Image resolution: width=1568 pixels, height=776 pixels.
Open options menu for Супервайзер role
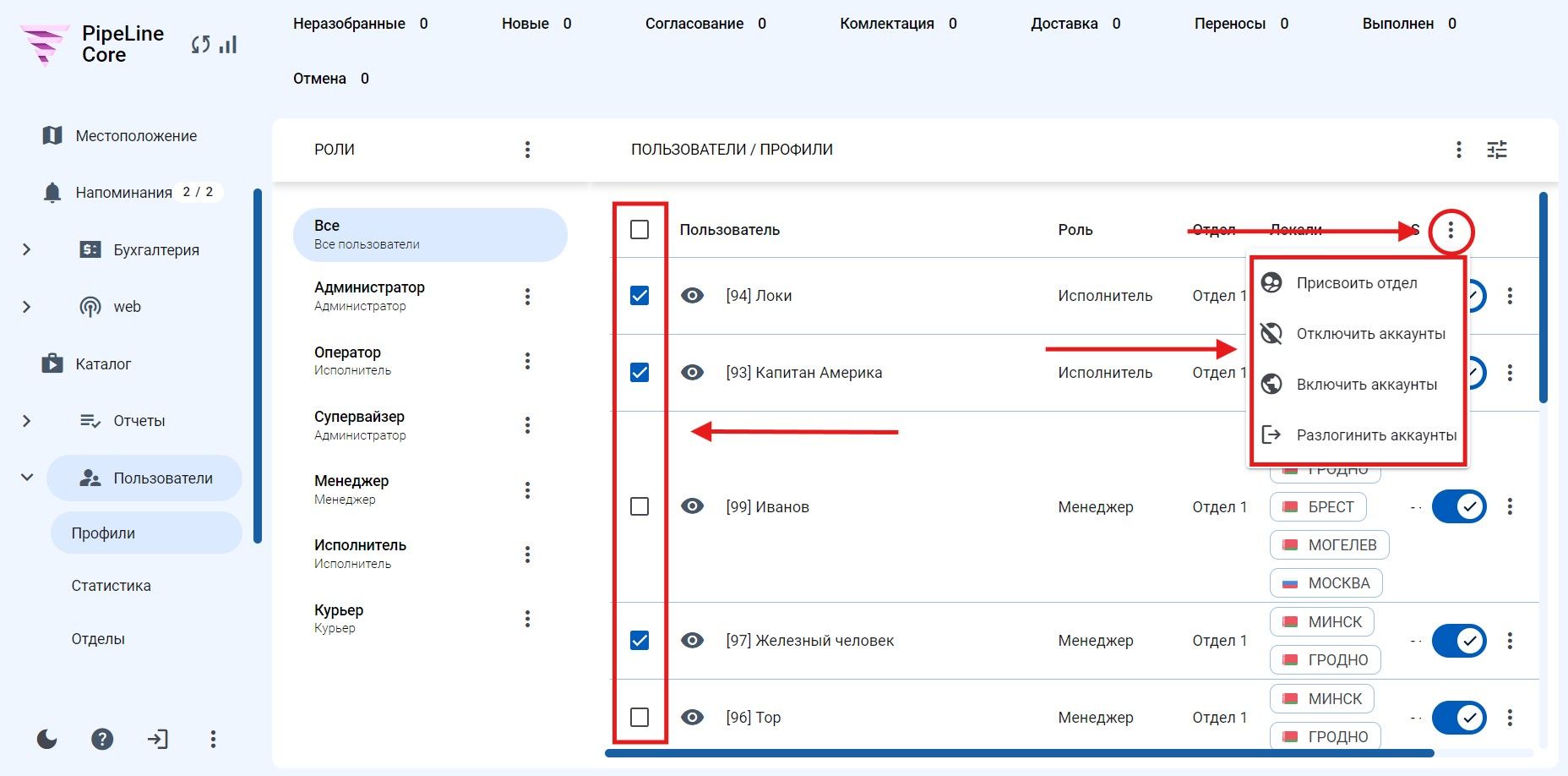[527, 425]
